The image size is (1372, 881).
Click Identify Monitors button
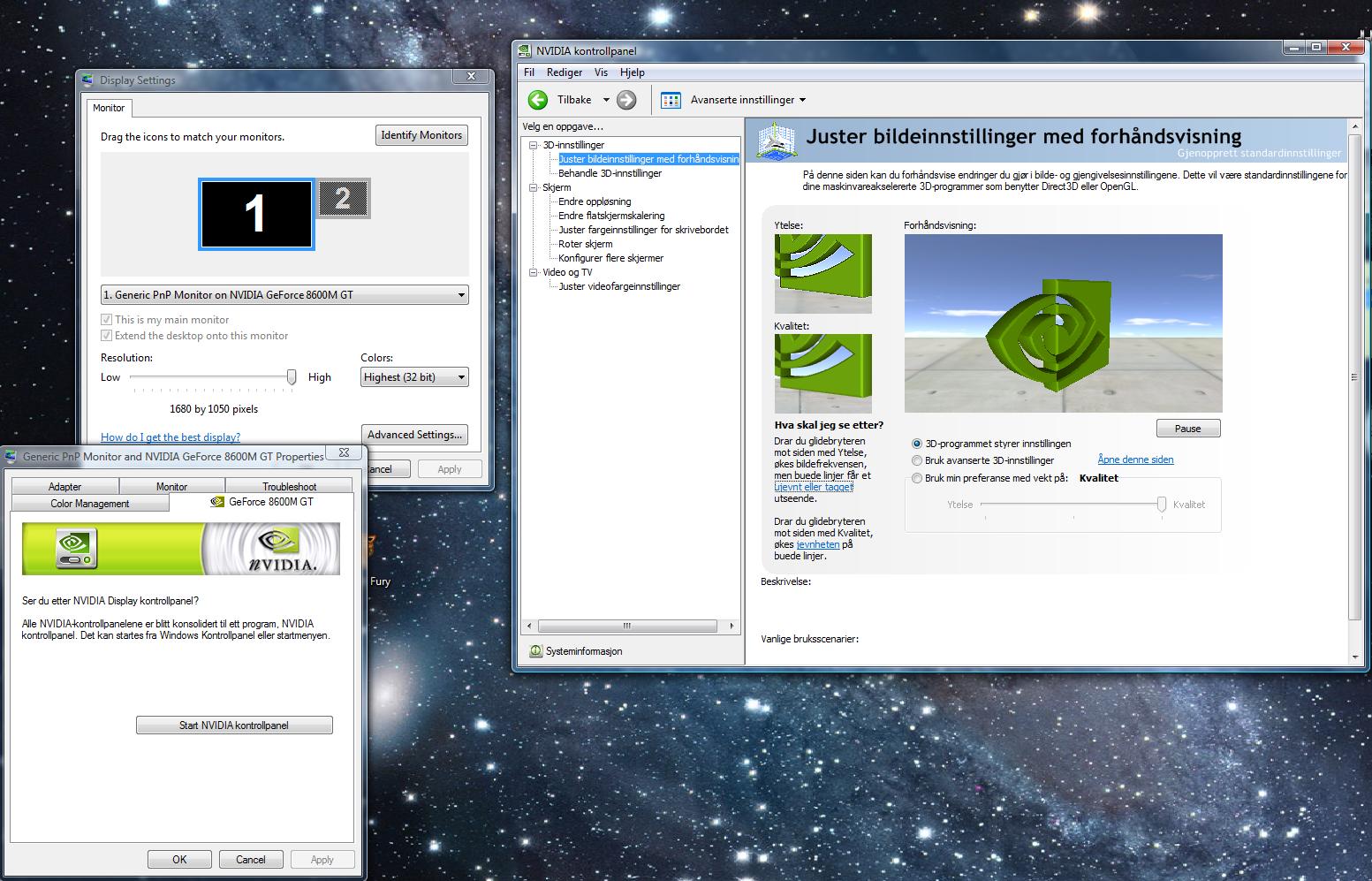[421, 135]
